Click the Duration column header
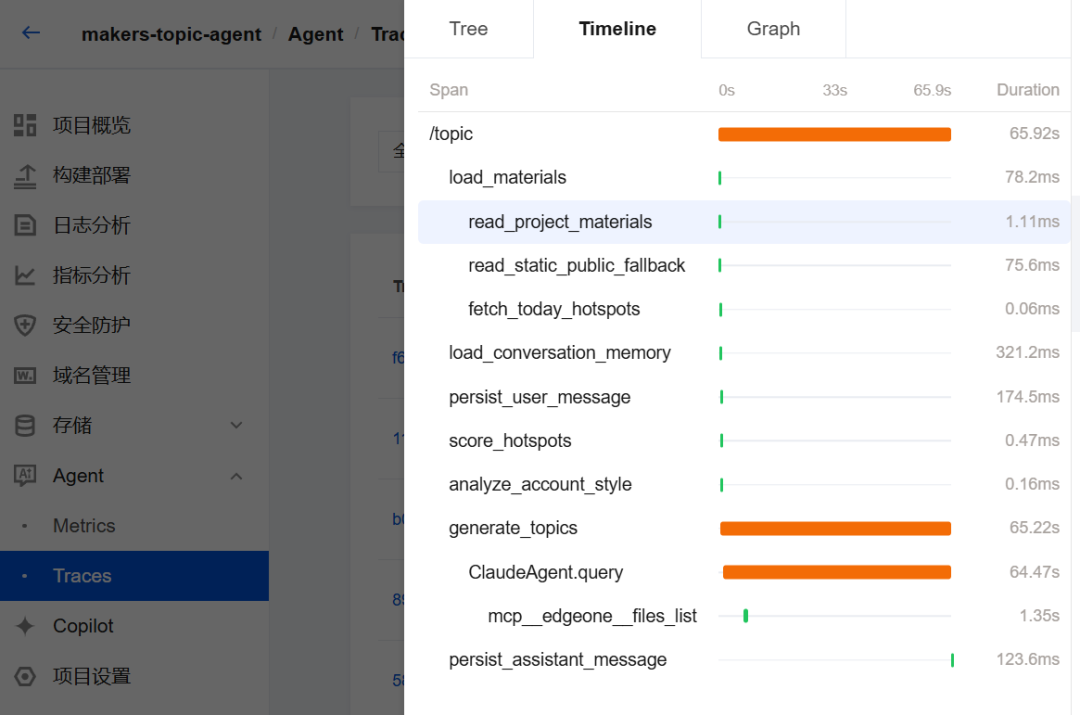The image size is (1080, 715). coord(1028,90)
